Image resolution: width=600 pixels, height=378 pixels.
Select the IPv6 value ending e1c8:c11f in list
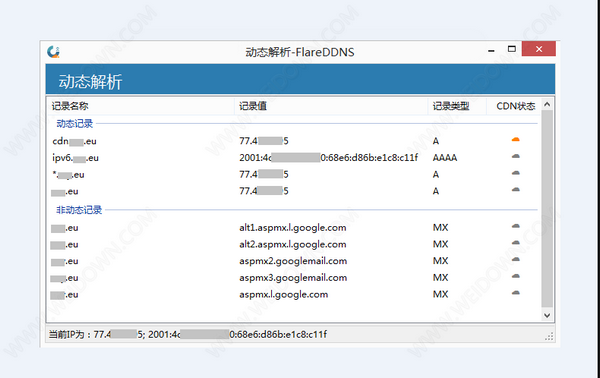pyautogui.click(x=329, y=158)
